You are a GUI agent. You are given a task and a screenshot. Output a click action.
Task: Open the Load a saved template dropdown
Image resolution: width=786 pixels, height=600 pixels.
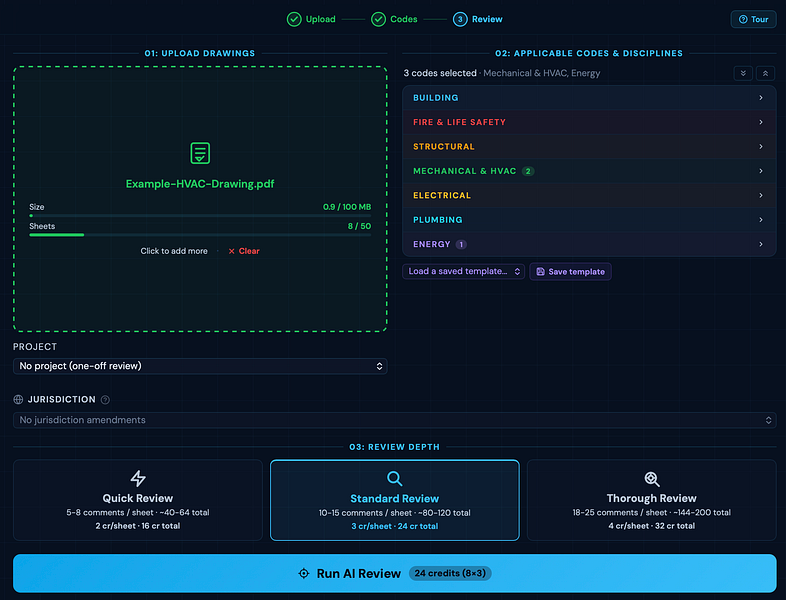click(463, 271)
